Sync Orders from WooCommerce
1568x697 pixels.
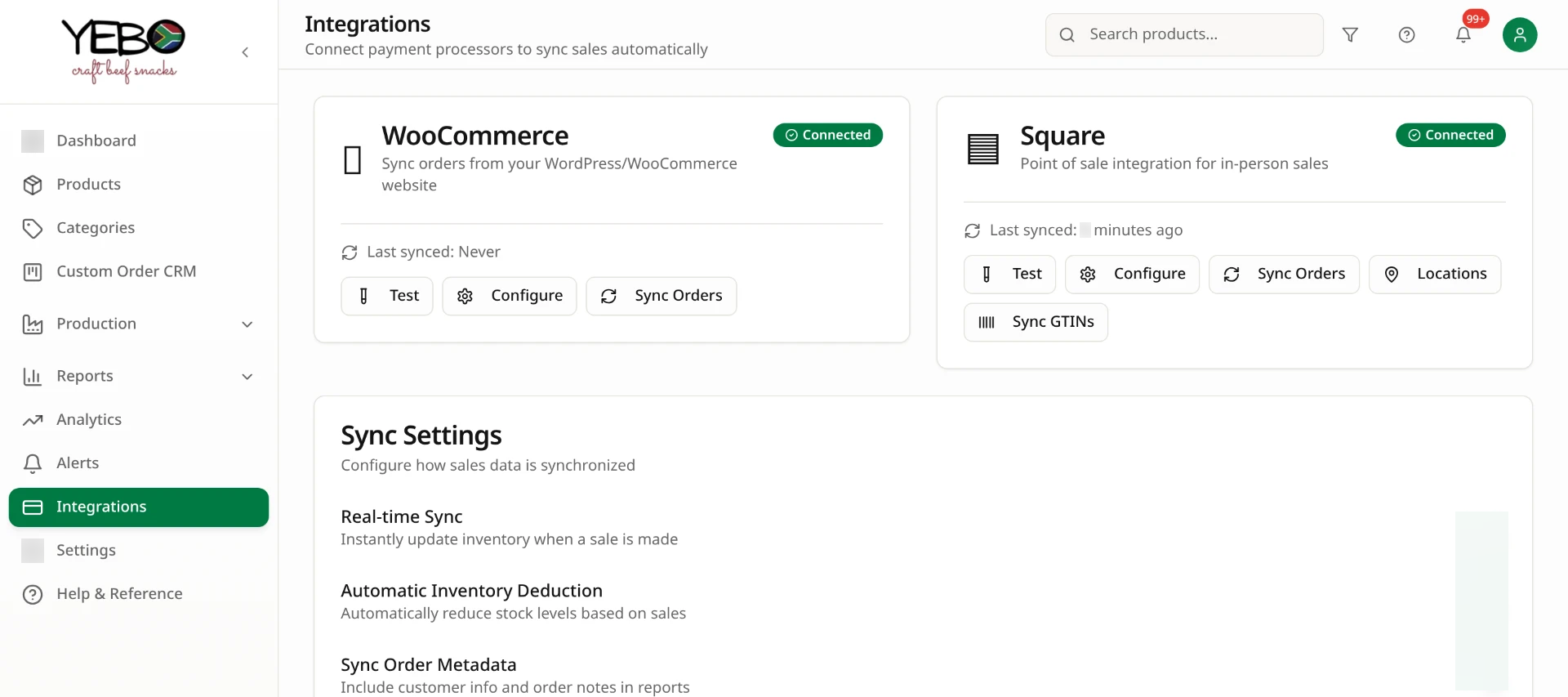(x=661, y=296)
